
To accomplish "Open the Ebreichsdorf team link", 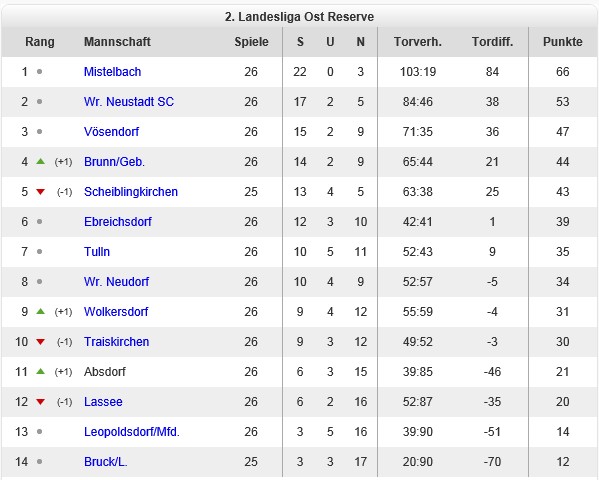I will [x=118, y=222].
